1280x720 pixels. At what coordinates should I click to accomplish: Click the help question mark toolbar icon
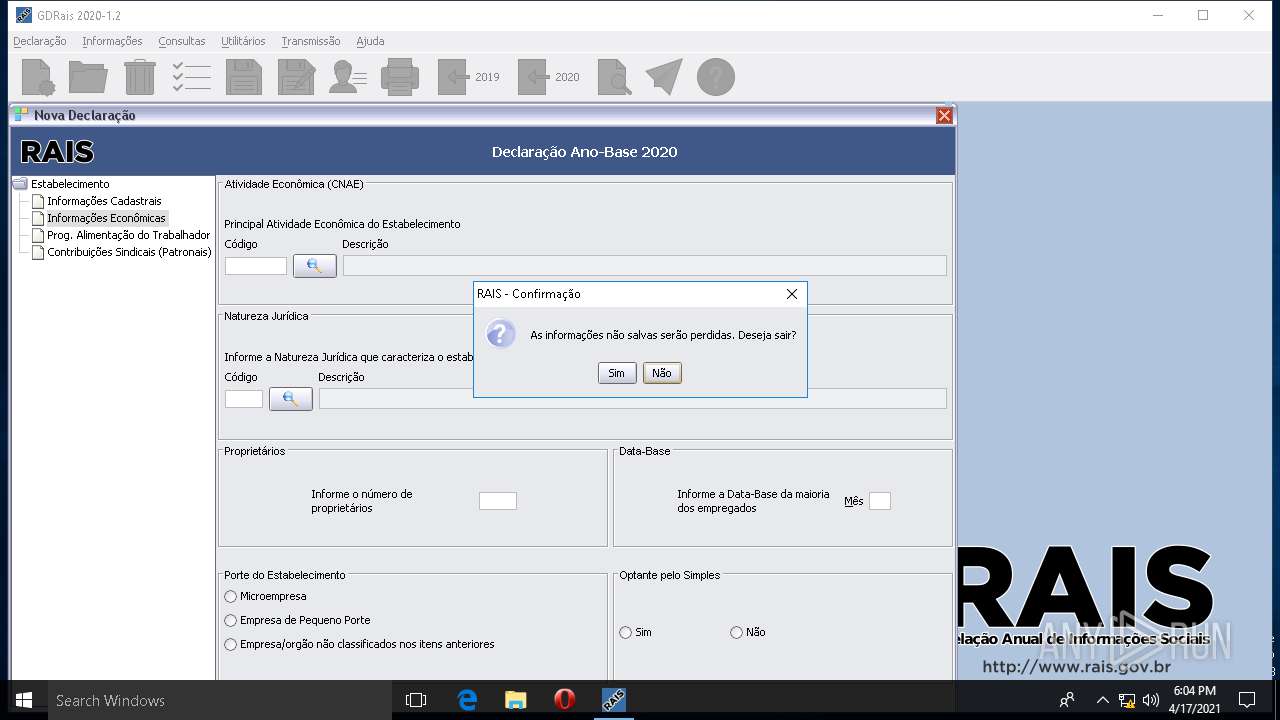[x=716, y=77]
